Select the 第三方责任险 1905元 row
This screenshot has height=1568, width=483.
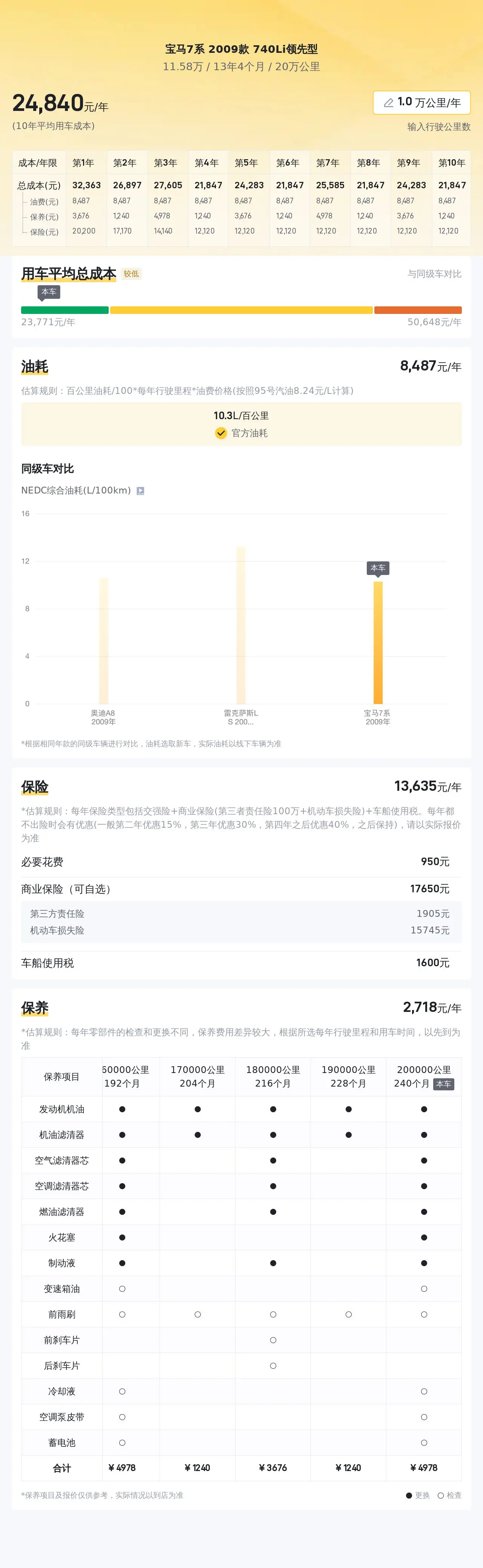[x=241, y=914]
